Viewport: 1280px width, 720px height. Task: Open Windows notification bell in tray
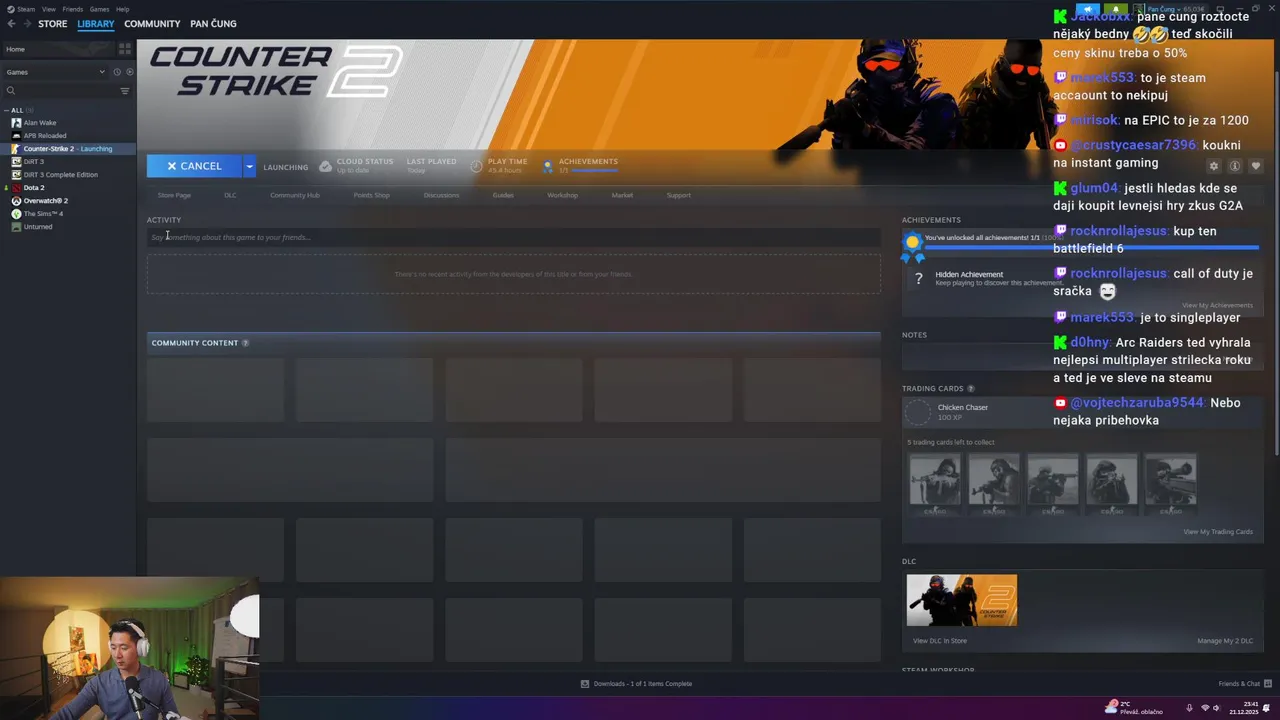click(1266, 708)
